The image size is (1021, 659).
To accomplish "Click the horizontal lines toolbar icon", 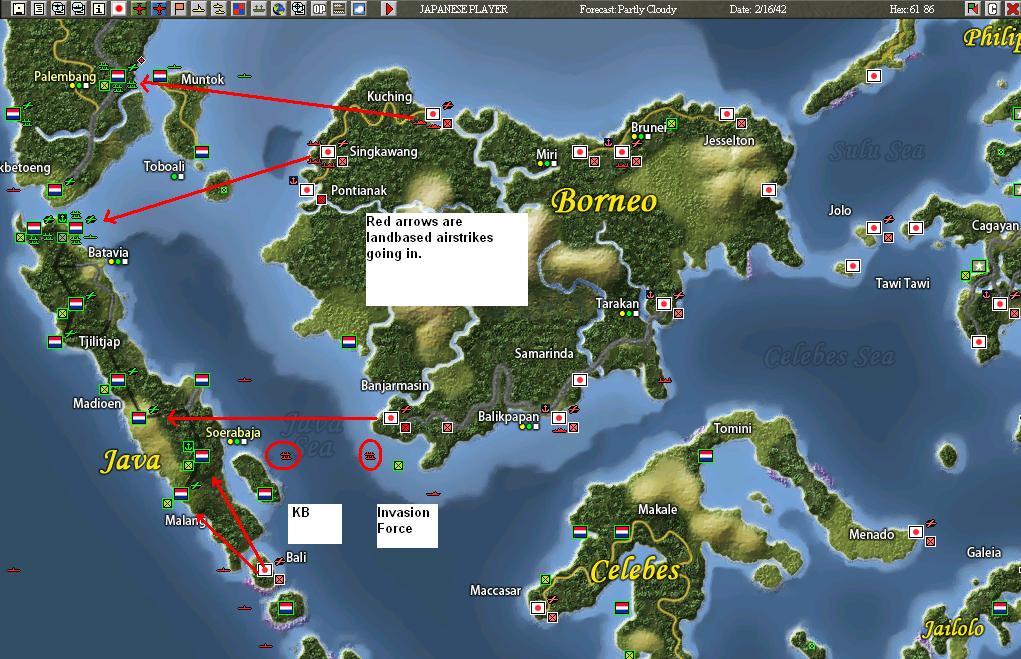I will [339, 8].
